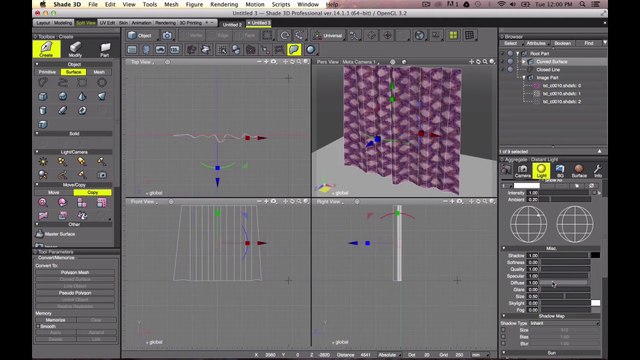Click the Browser Boolean button
The height and width of the screenshot is (360, 640).
pos(562,43)
